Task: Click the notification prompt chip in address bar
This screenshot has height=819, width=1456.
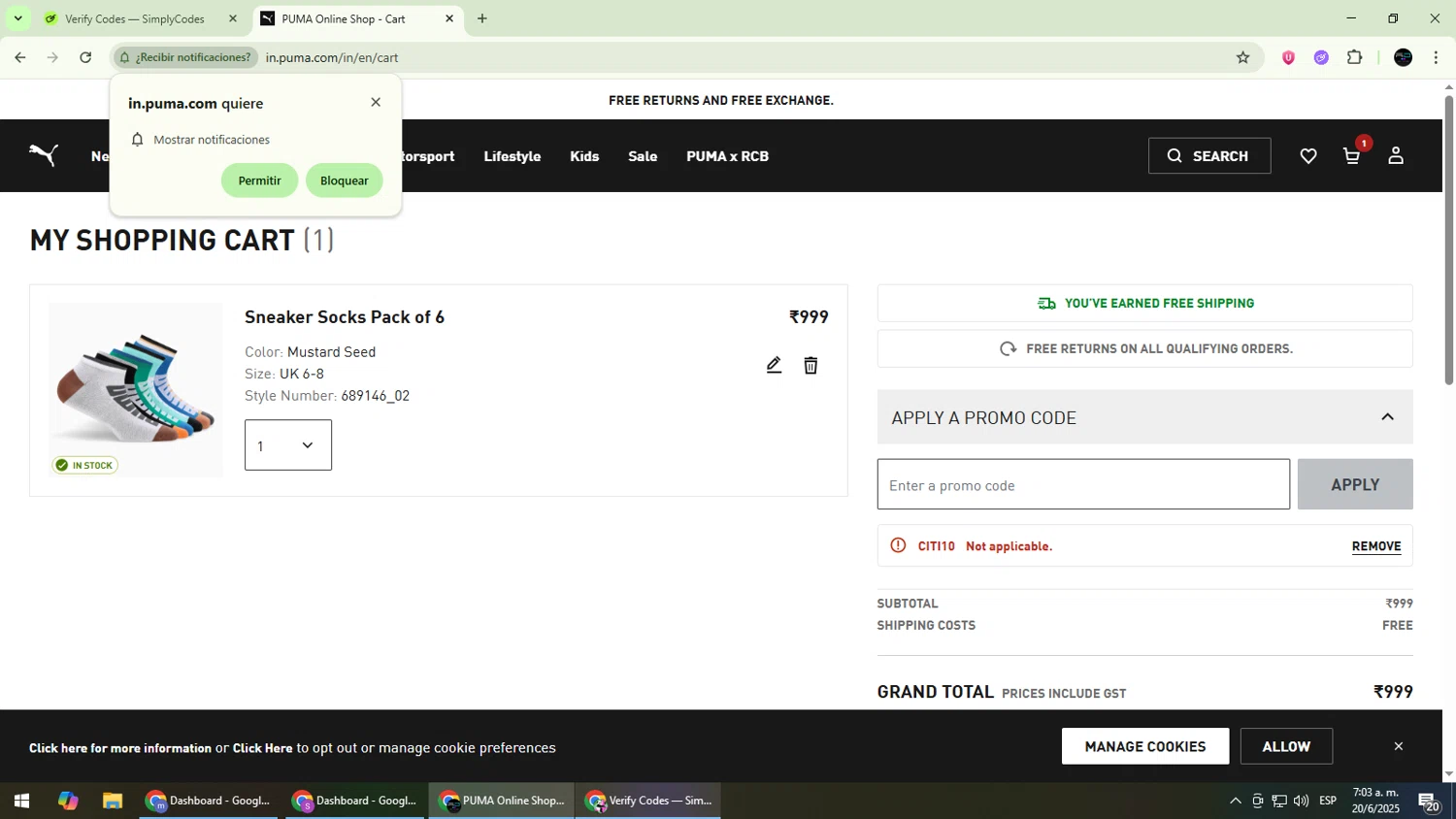Action: pyautogui.click(x=186, y=57)
